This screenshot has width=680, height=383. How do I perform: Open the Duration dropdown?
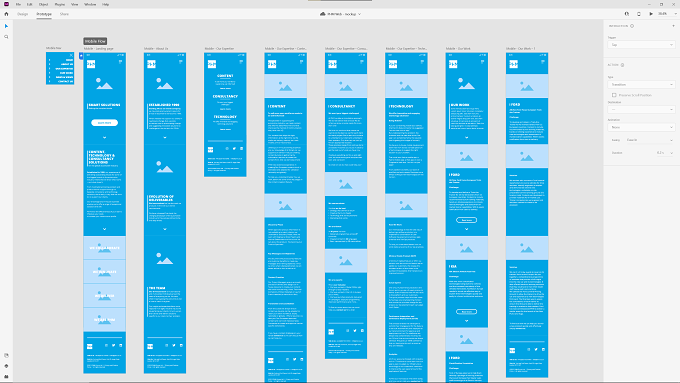click(665, 153)
